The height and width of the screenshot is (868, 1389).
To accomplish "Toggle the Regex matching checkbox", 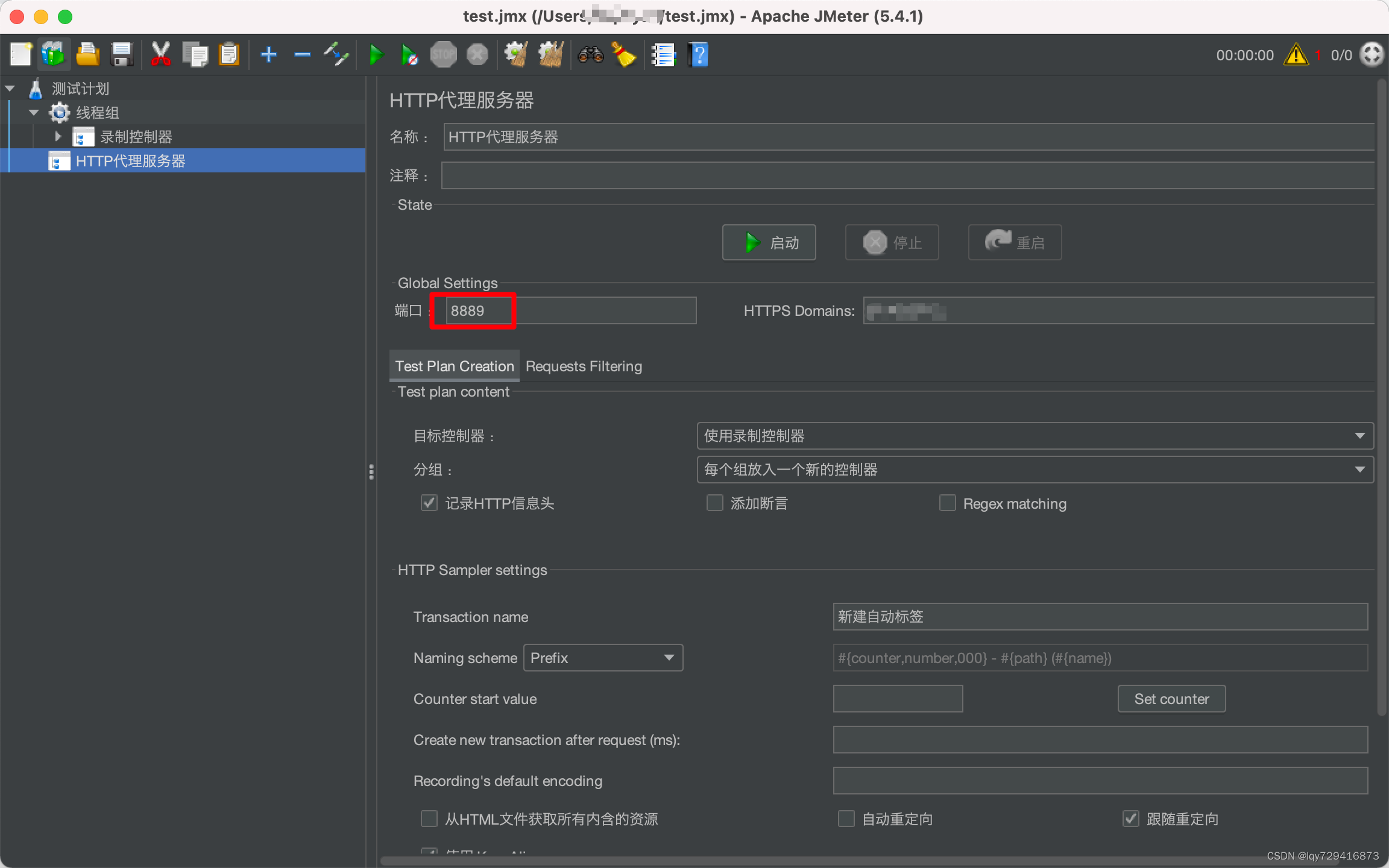I will click(x=948, y=503).
